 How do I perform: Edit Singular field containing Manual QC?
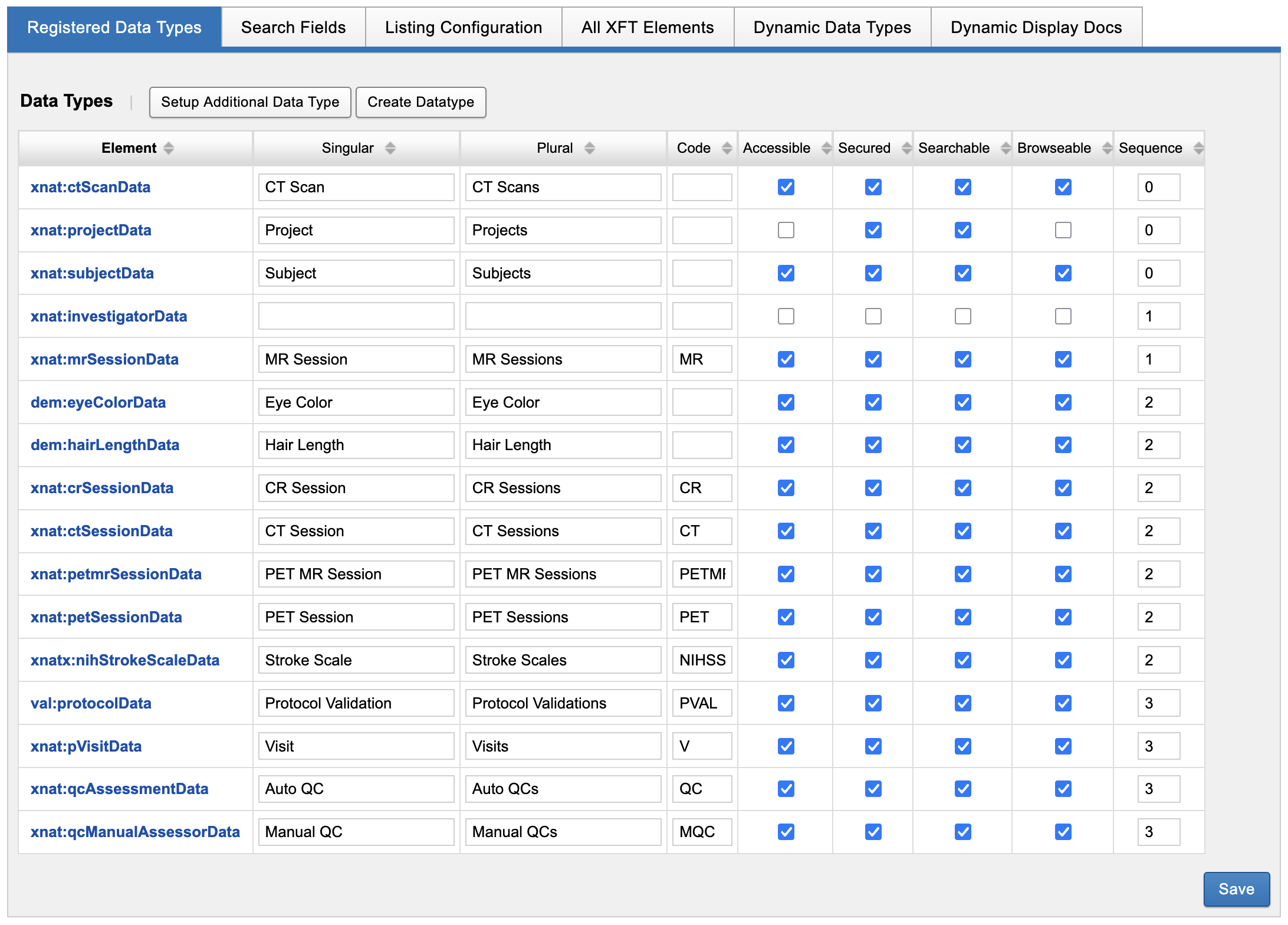click(356, 832)
